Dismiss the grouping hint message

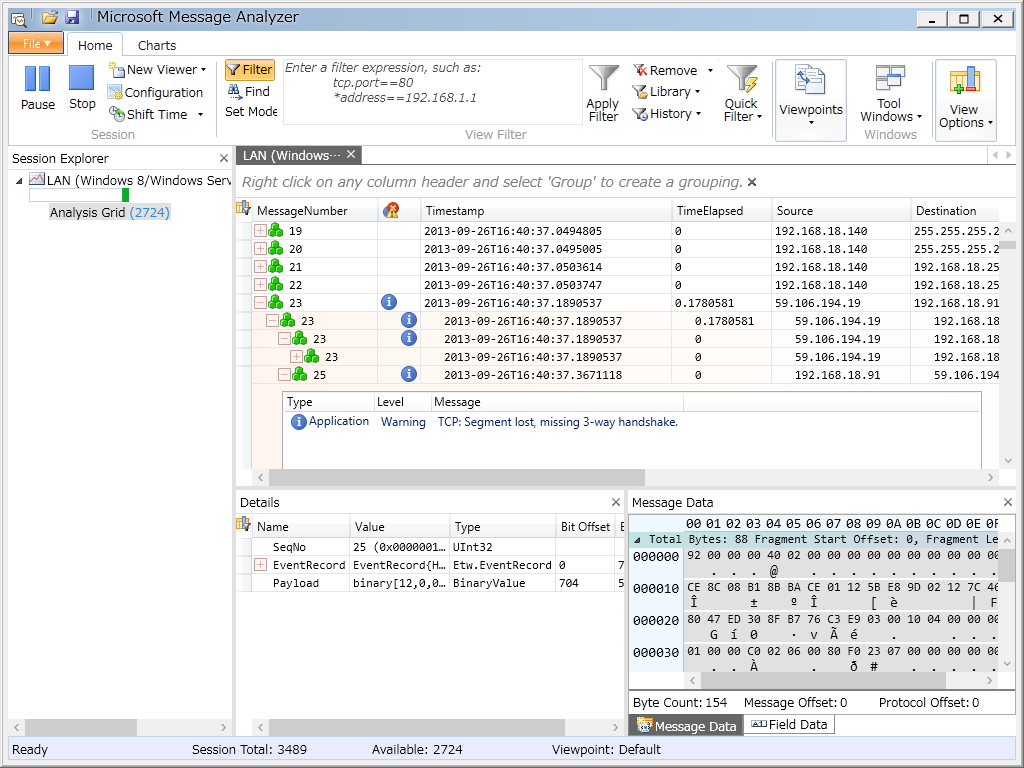click(752, 182)
